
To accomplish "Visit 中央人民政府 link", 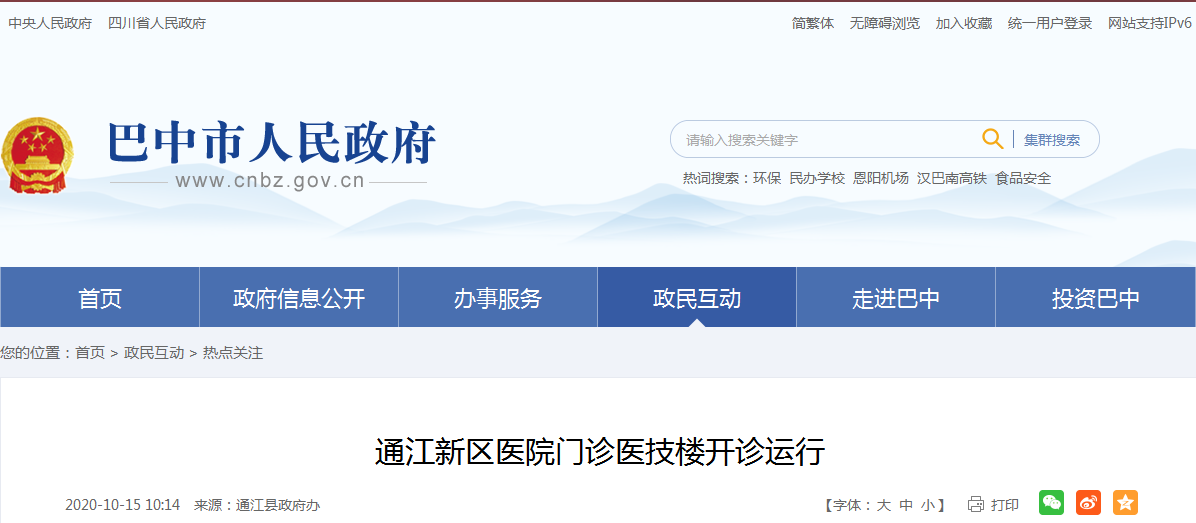I will click(x=50, y=23).
